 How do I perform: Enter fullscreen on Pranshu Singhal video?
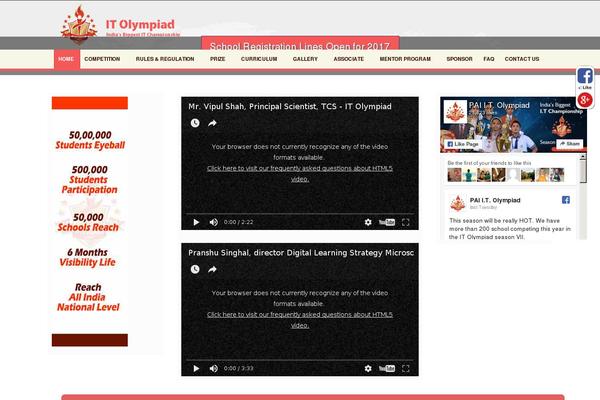point(406,368)
